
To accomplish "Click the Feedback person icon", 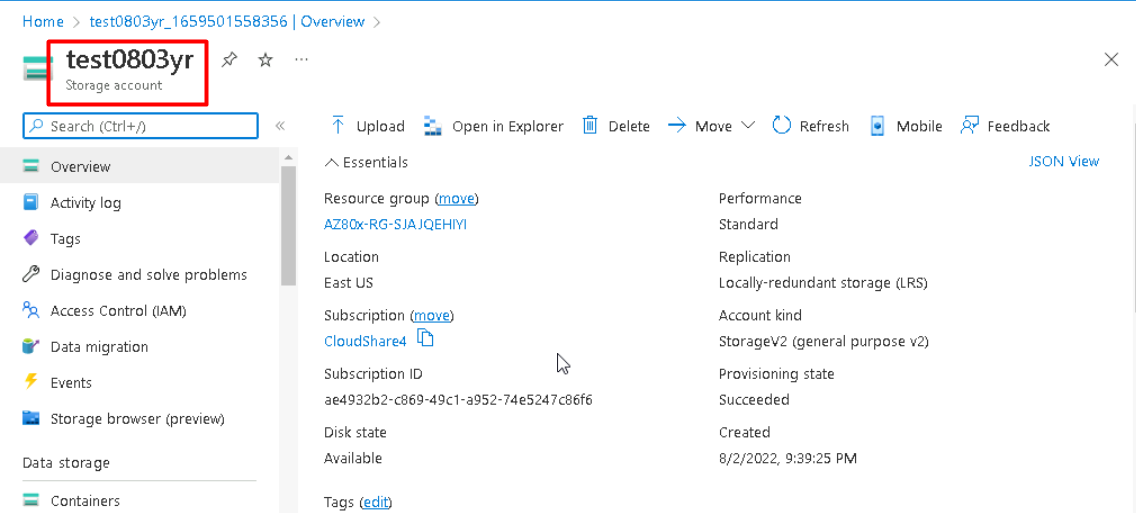I will point(969,125).
